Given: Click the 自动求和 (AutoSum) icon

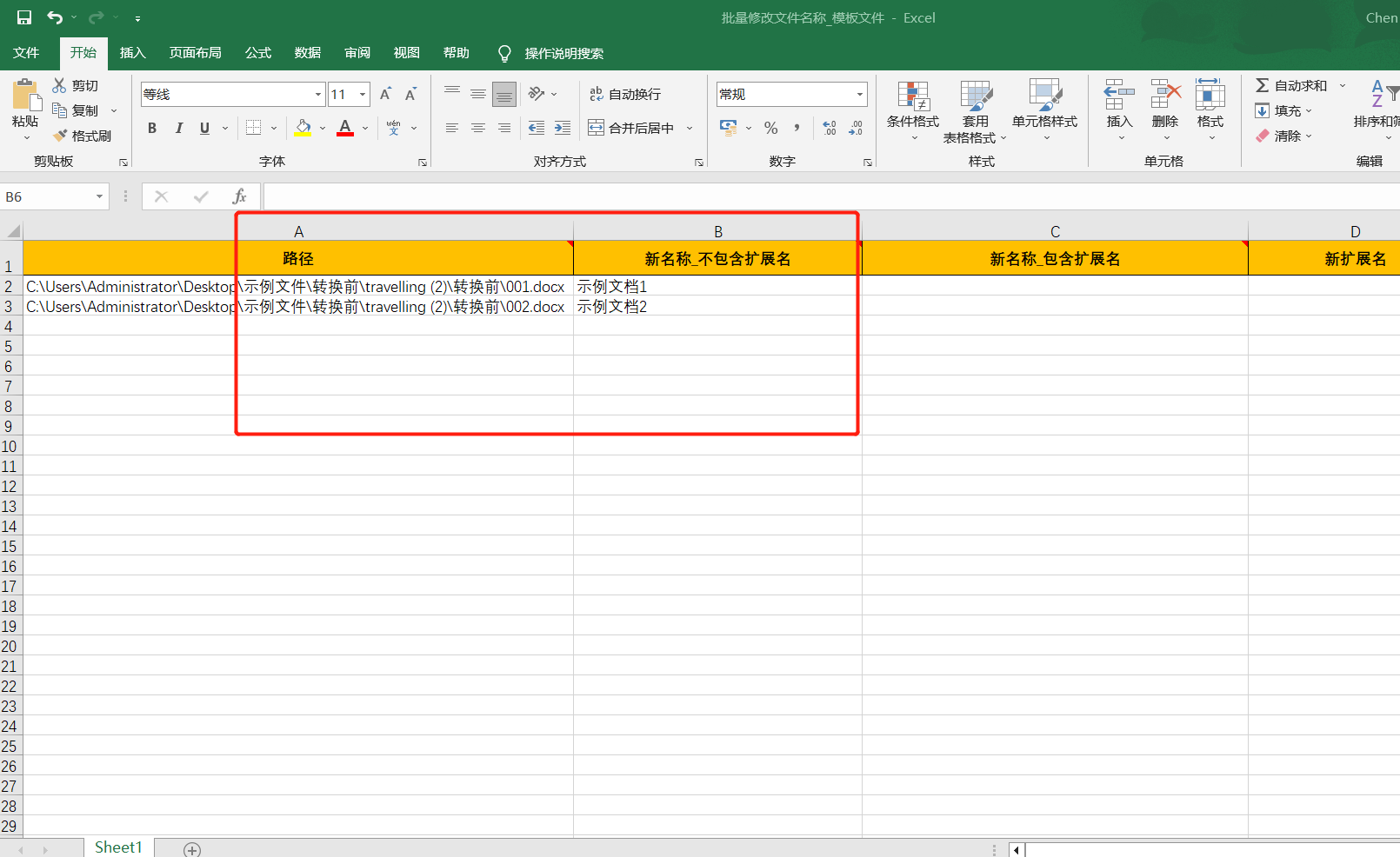Looking at the screenshot, I should pos(1262,85).
